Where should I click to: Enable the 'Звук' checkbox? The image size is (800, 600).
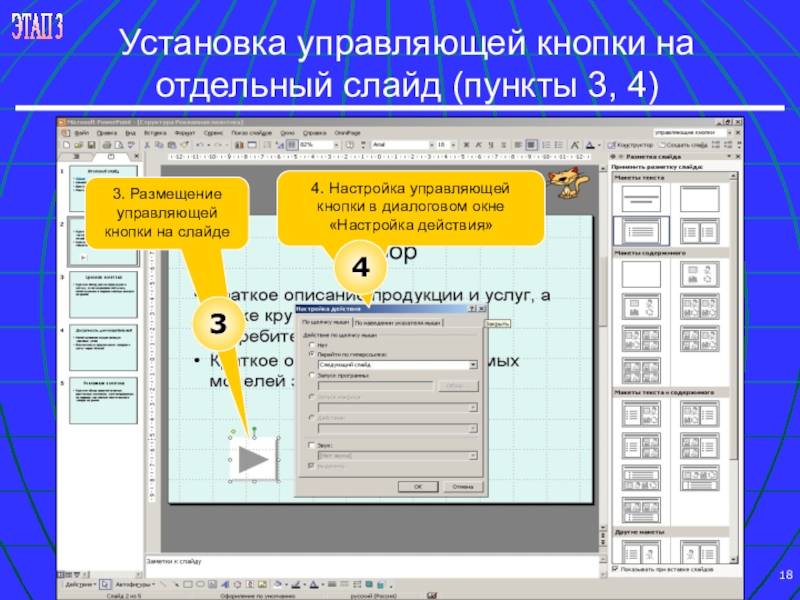click(312, 444)
